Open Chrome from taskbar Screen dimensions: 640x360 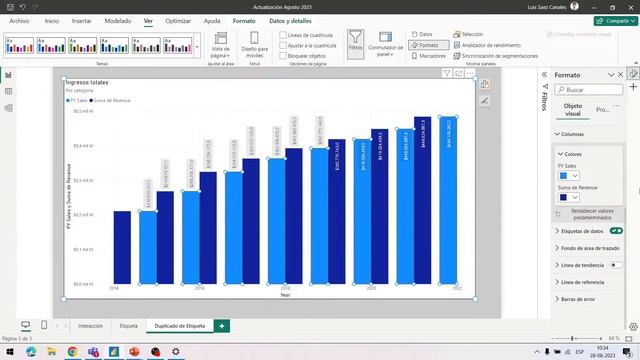pos(72,351)
